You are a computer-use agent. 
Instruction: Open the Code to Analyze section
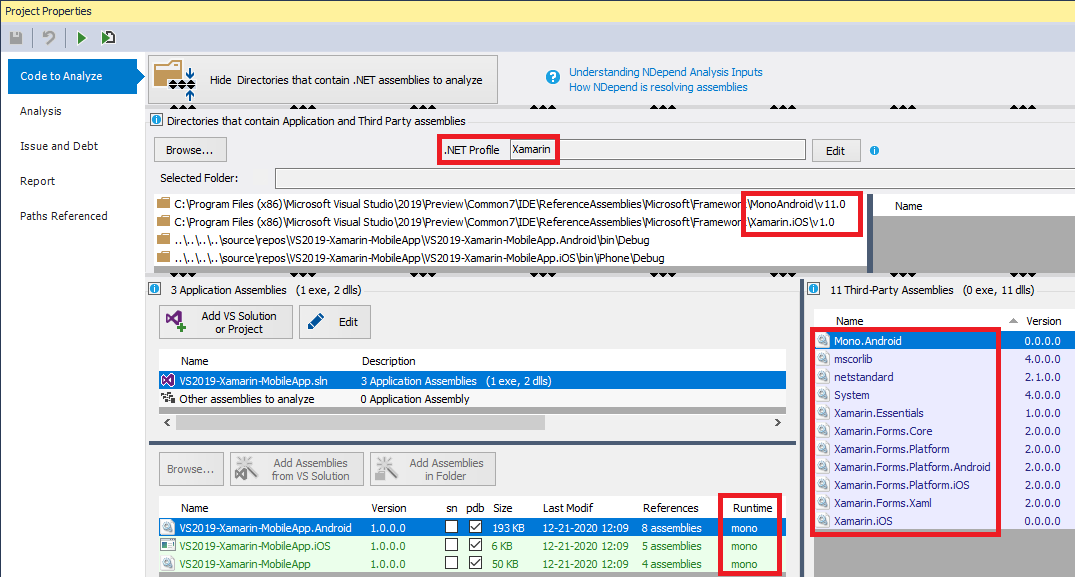pos(73,76)
